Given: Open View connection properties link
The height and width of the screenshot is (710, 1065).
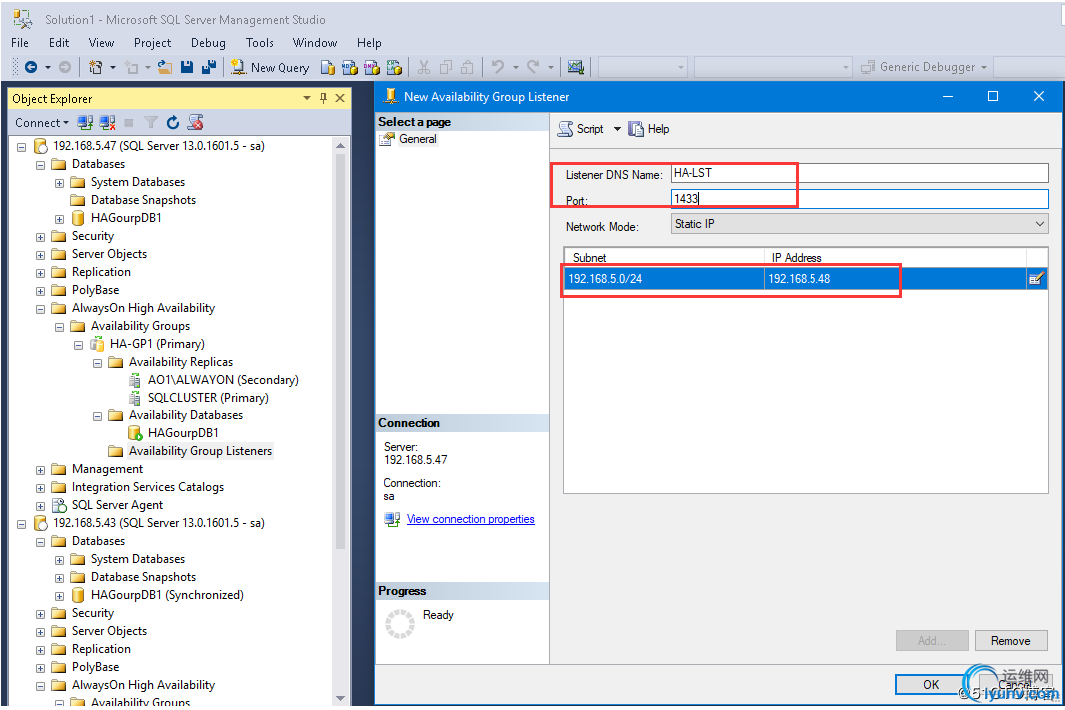Looking at the screenshot, I should coord(471,519).
